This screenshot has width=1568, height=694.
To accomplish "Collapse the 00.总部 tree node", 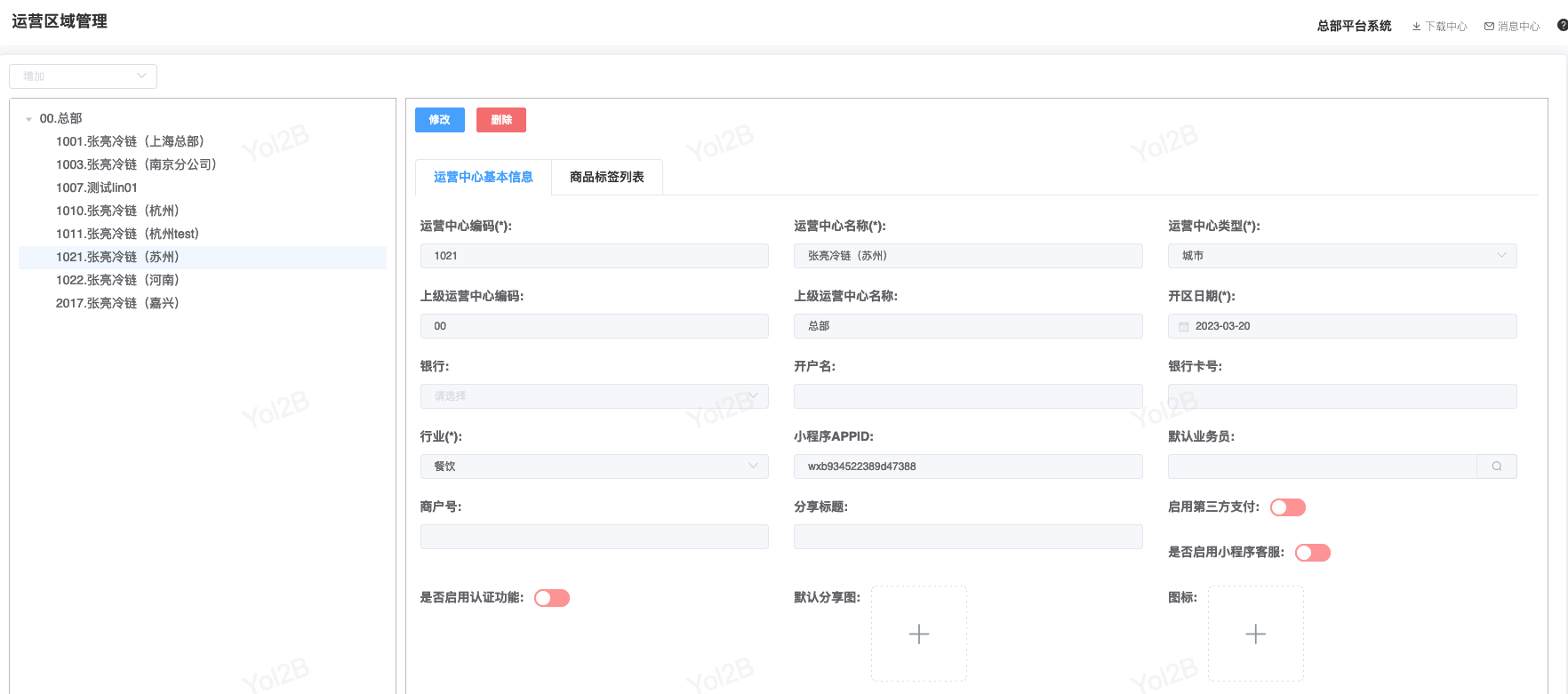I will (29, 119).
